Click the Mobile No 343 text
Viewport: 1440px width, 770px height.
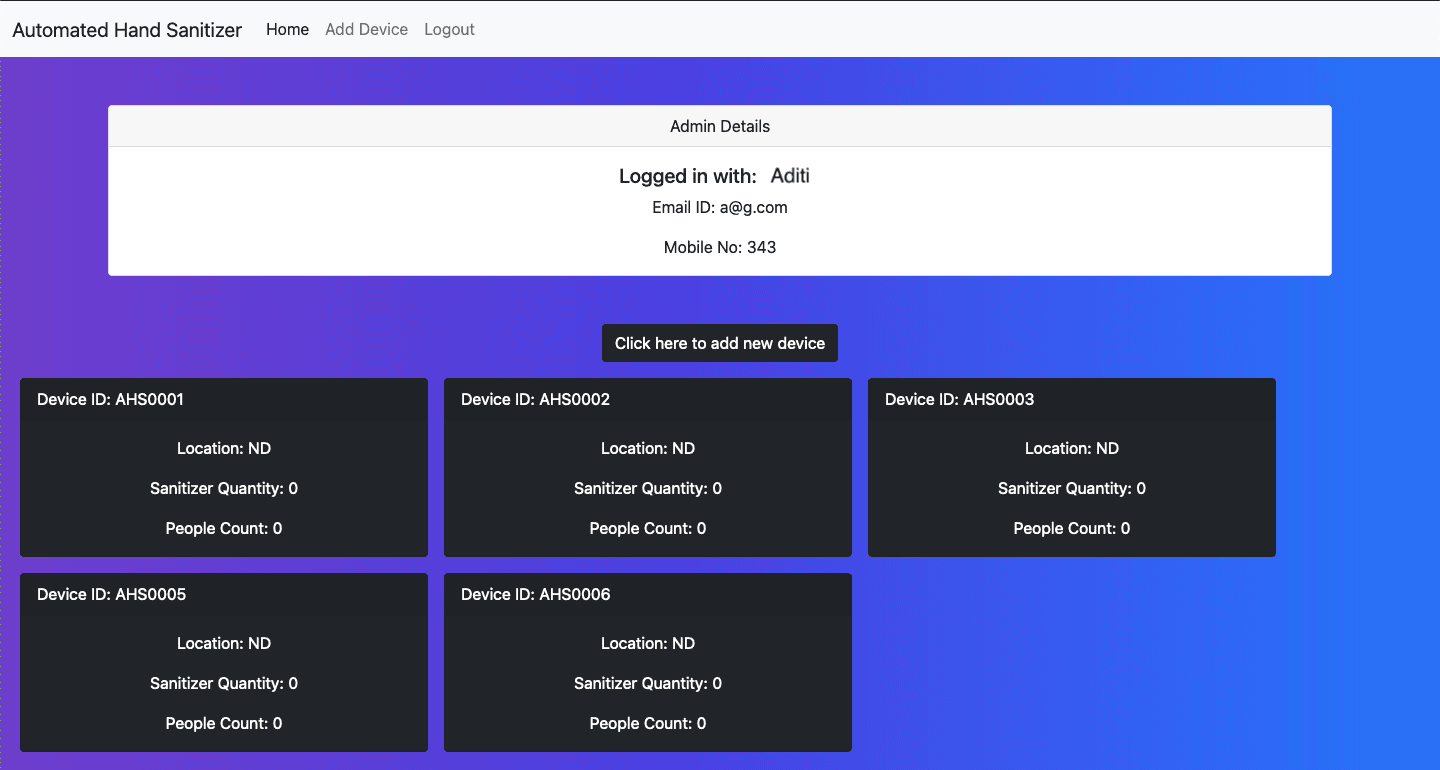click(x=720, y=247)
